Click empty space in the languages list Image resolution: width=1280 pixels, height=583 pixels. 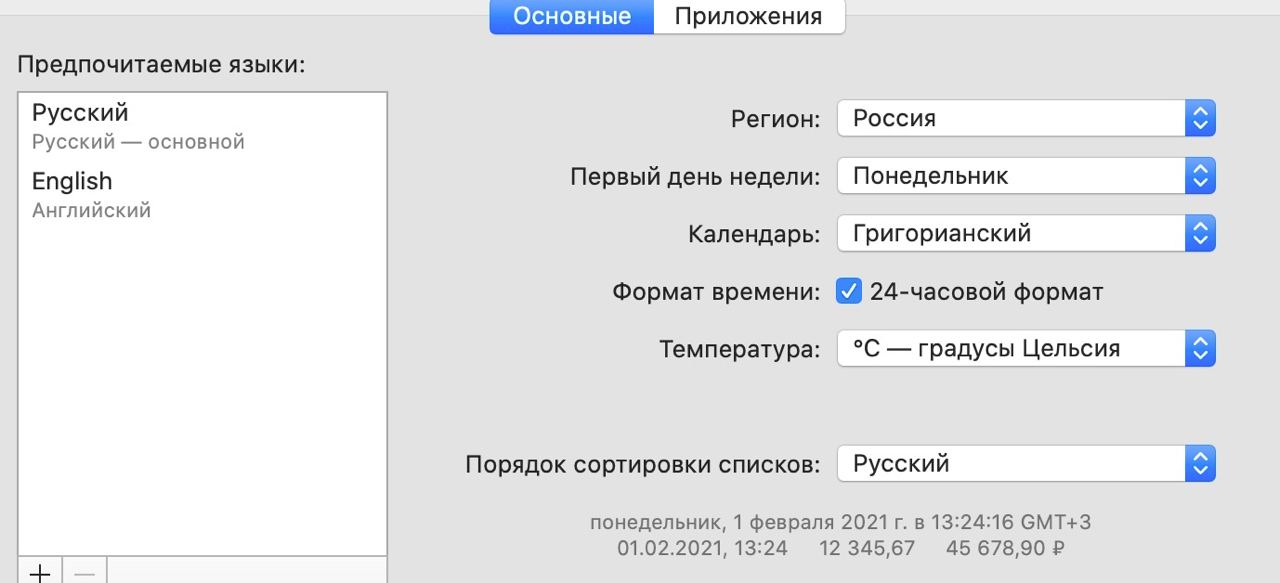pyautogui.click(x=202, y=400)
